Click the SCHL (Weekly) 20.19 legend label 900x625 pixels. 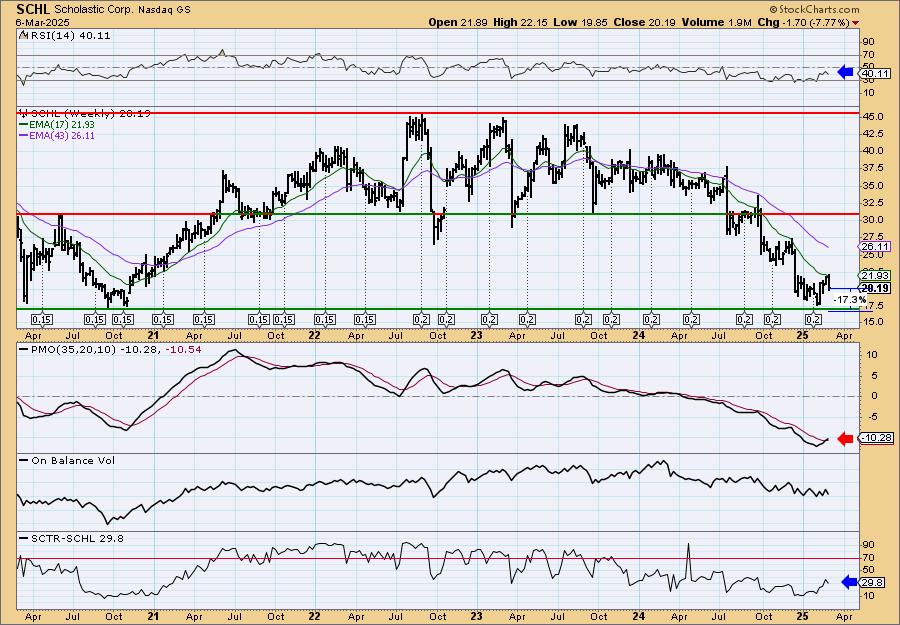click(x=89, y=114)
